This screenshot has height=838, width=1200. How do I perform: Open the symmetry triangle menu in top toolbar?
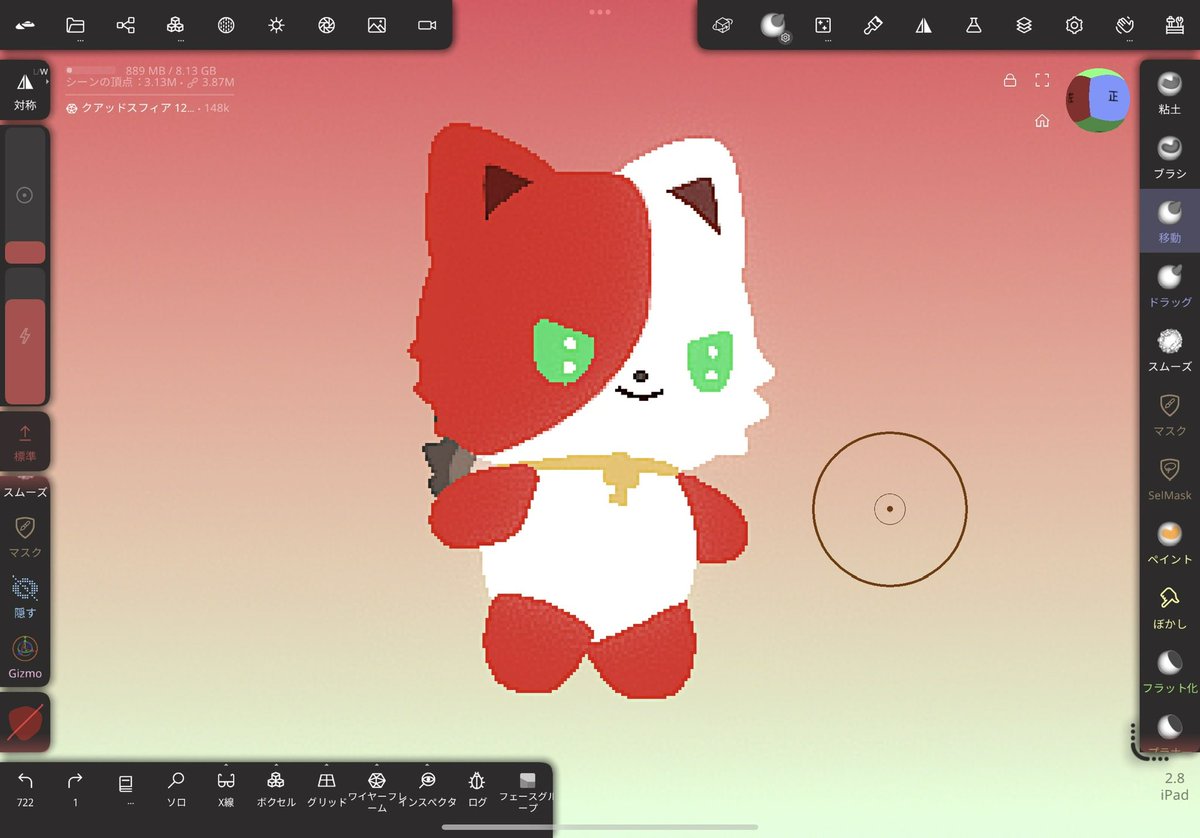coord(923,25)
